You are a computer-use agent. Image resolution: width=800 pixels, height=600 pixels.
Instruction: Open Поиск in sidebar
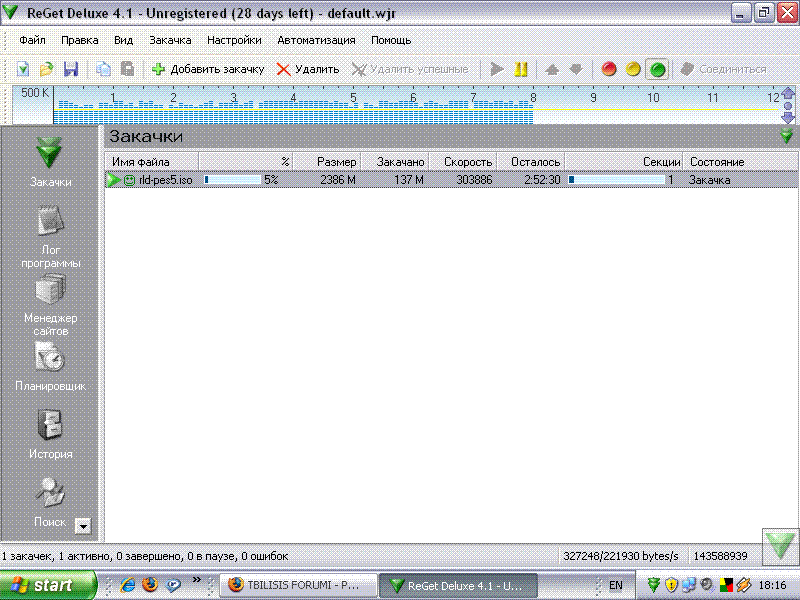point(50,503)
